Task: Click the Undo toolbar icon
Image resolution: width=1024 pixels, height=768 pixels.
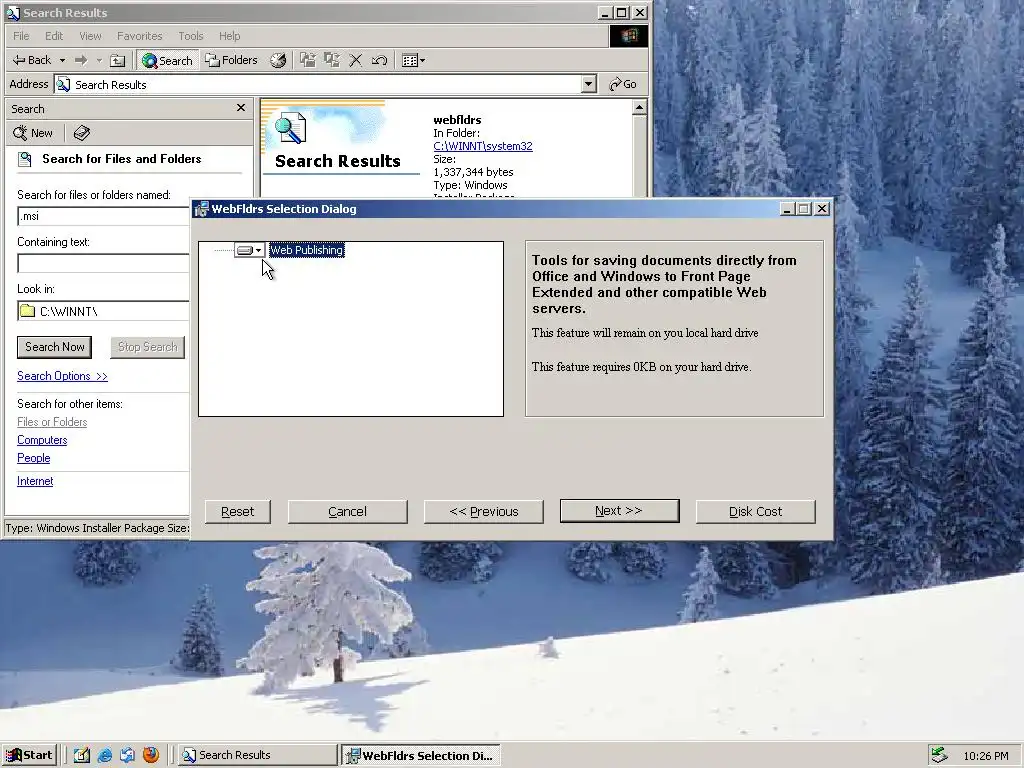Action: pyautogui.click(x=379, y=61)
